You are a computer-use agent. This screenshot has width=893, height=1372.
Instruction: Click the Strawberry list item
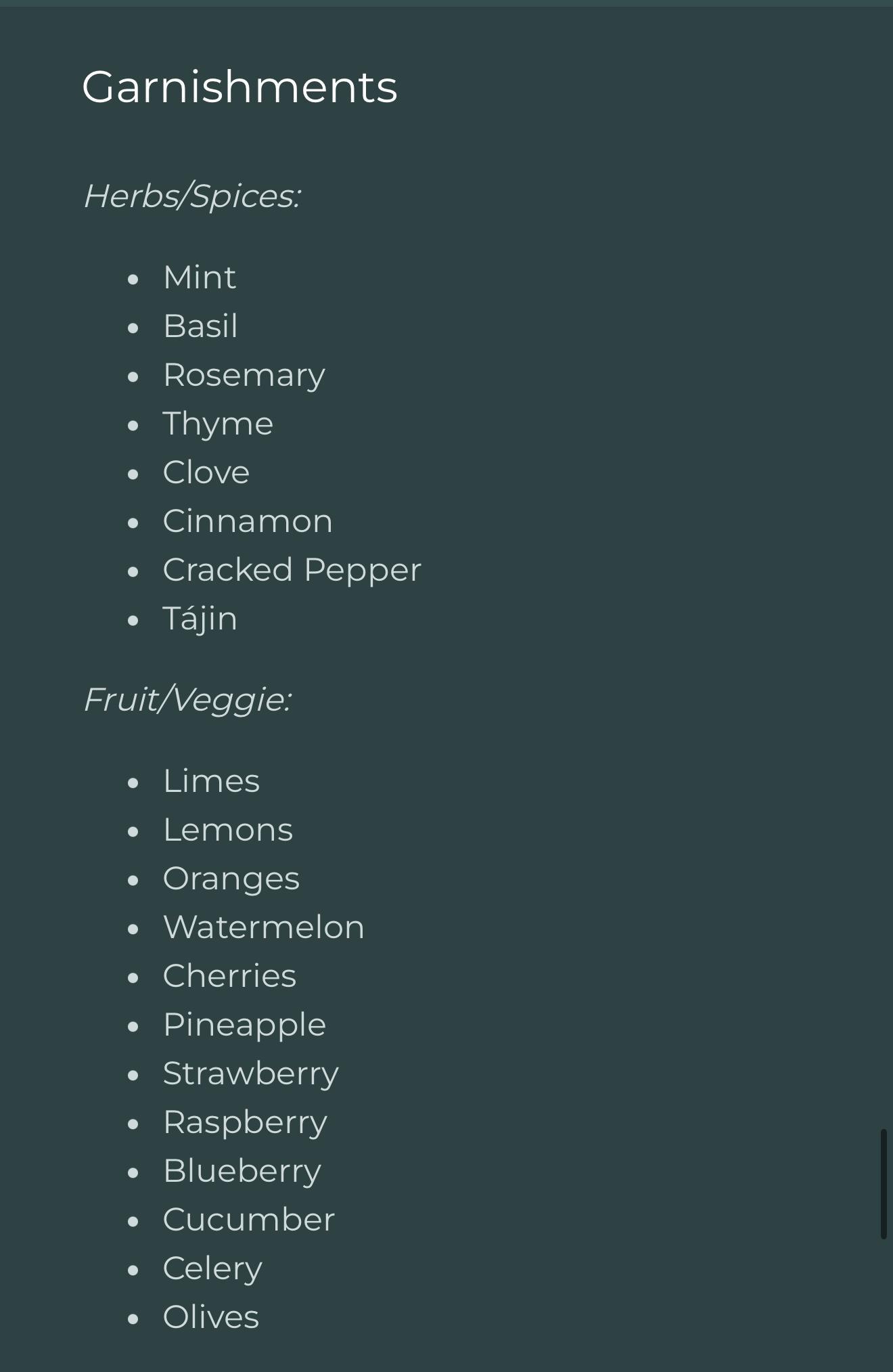point(250,1074)
